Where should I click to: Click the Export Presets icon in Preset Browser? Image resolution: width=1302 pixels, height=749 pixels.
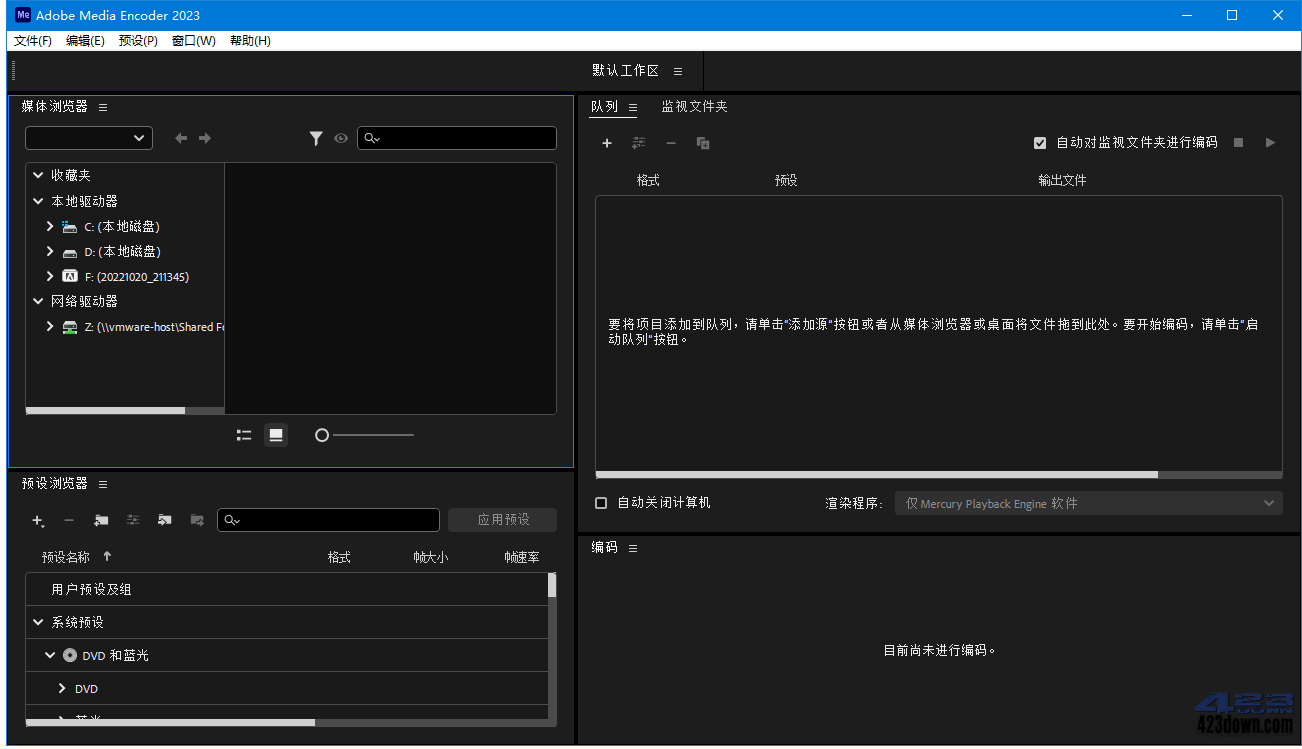click(196, 520)
